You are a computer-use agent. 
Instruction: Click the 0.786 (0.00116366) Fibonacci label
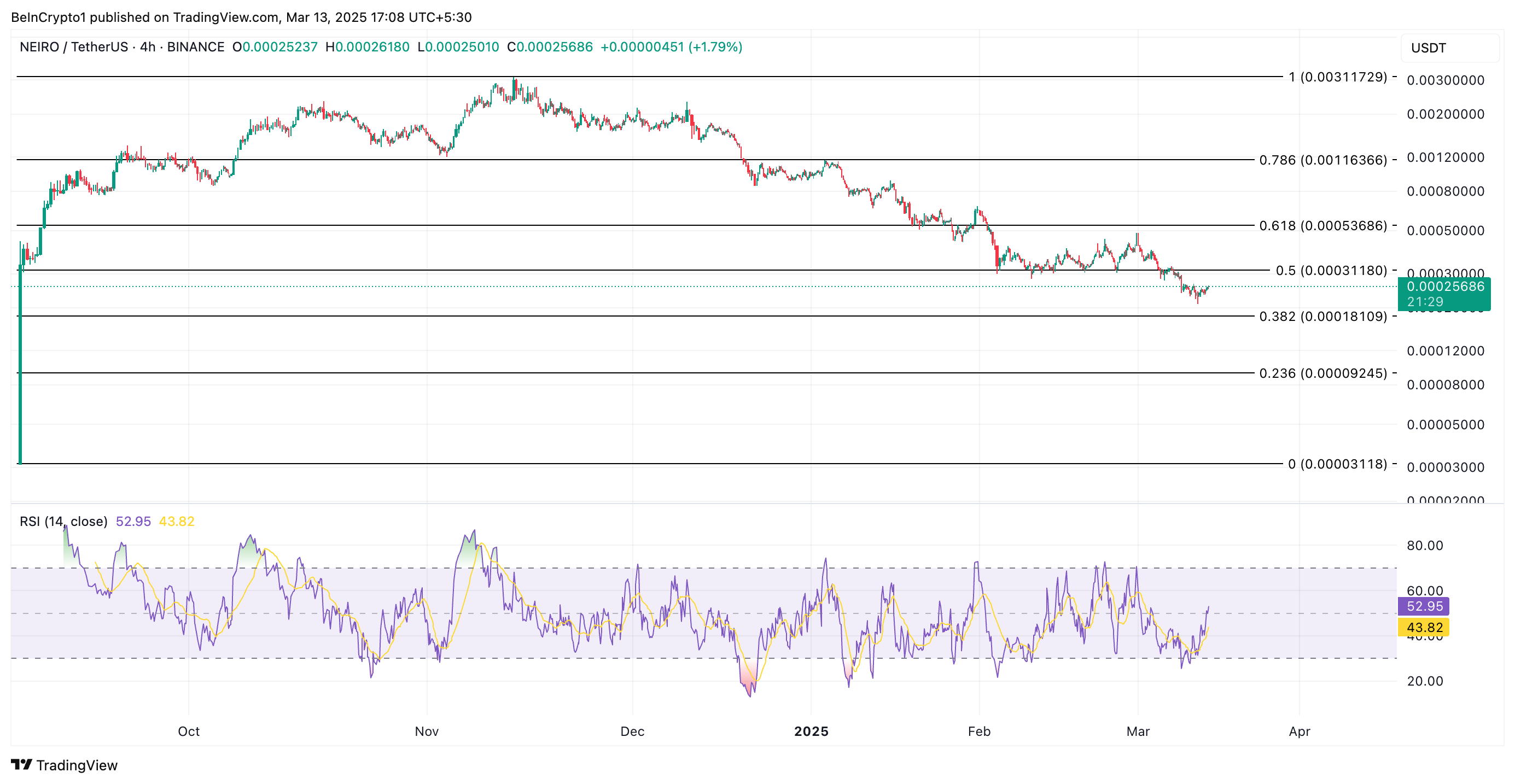coord(1322,160)
